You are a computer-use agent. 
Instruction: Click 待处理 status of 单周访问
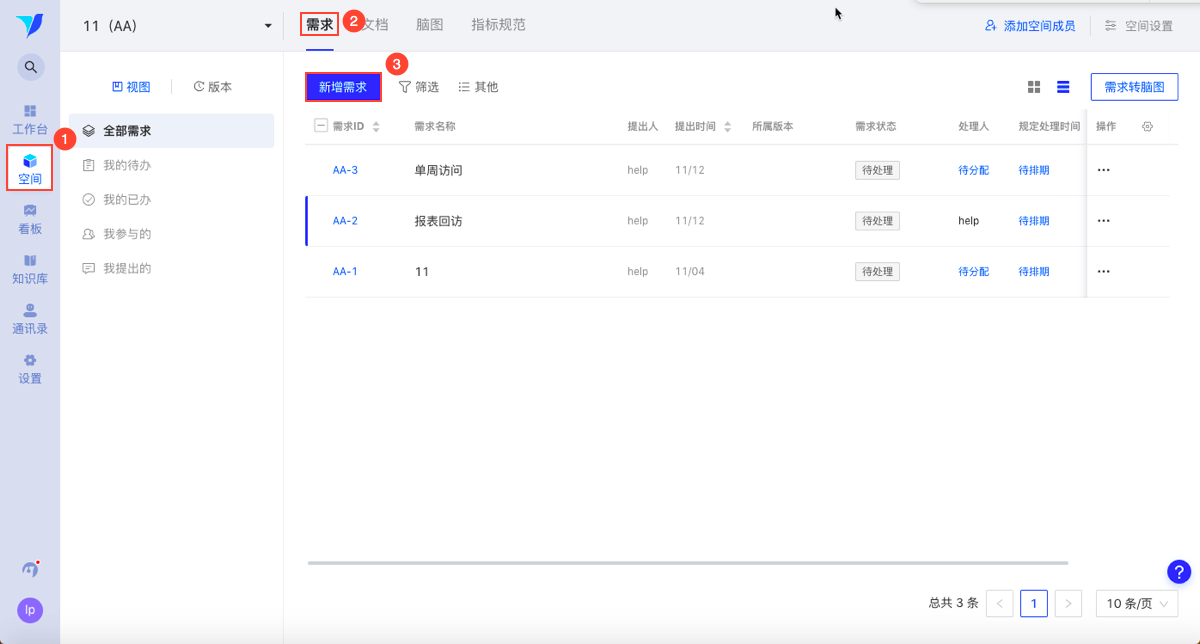[878, 170]
